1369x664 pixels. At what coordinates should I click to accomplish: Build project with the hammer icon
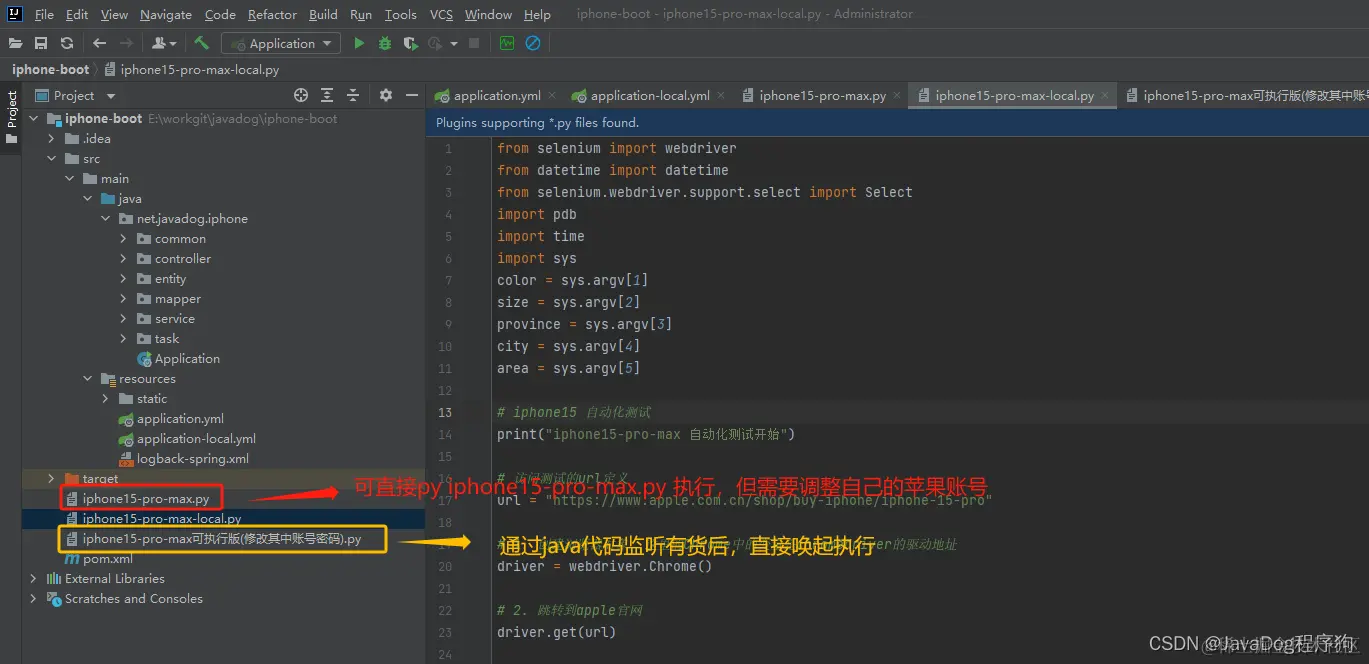(x=202, y=43)
